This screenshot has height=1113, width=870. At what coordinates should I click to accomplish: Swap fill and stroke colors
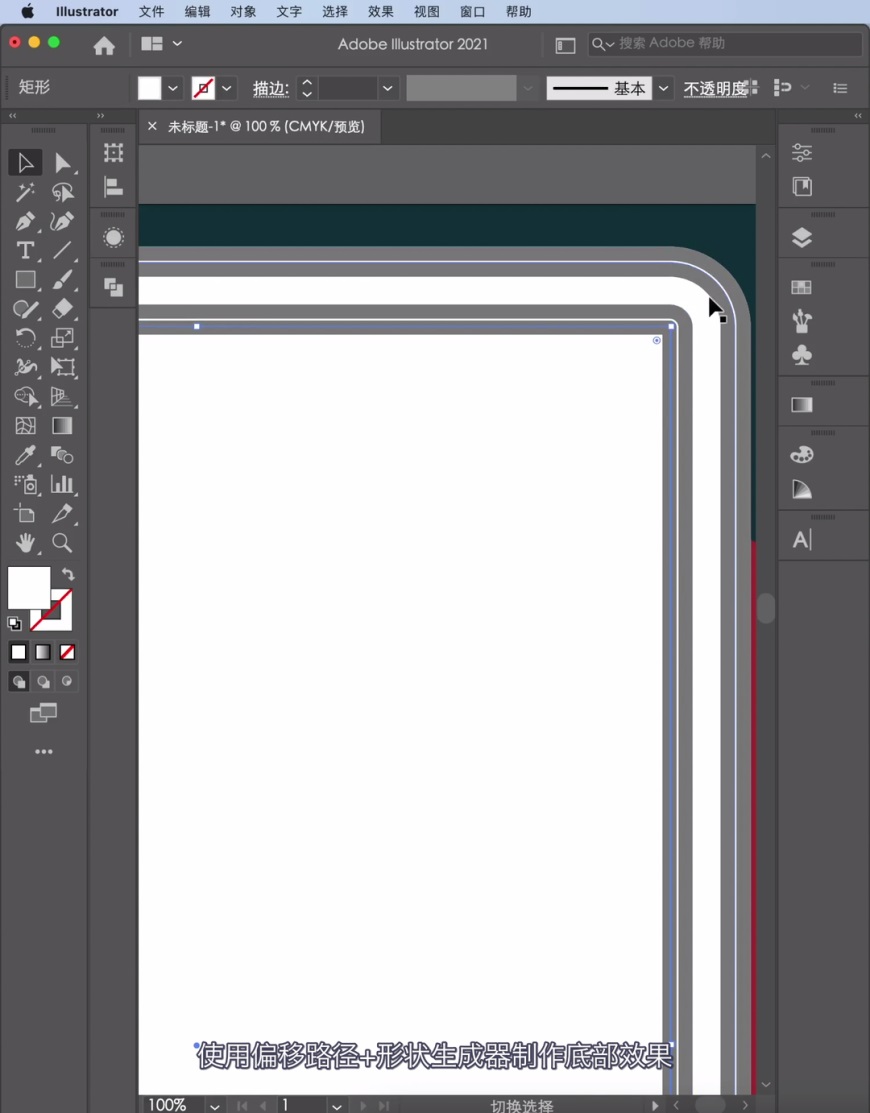point(68,574)
